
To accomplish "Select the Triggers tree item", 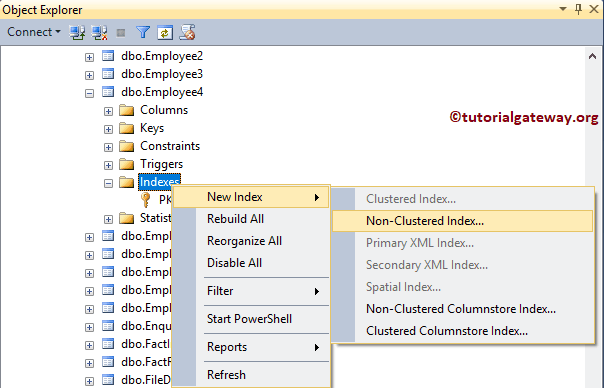I will point(161,164).
